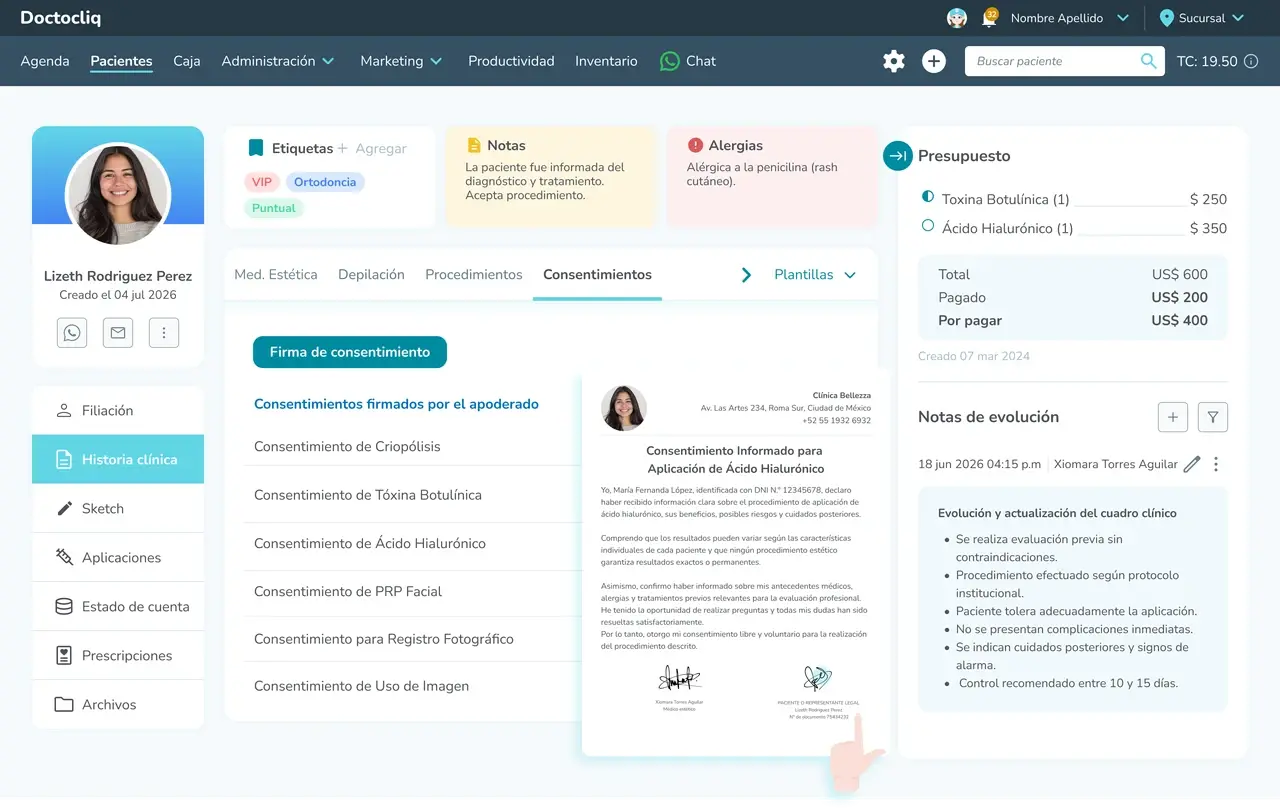Click the Sketch pencil icon
The width and height of the screenshot is (1280, 810).
pos(64,509)
